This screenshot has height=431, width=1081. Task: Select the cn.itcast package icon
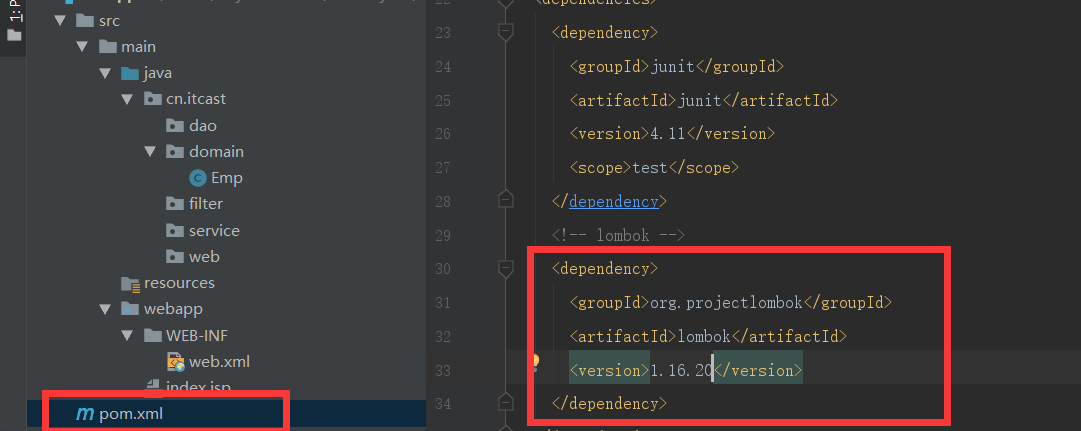(x=152, y=99)
